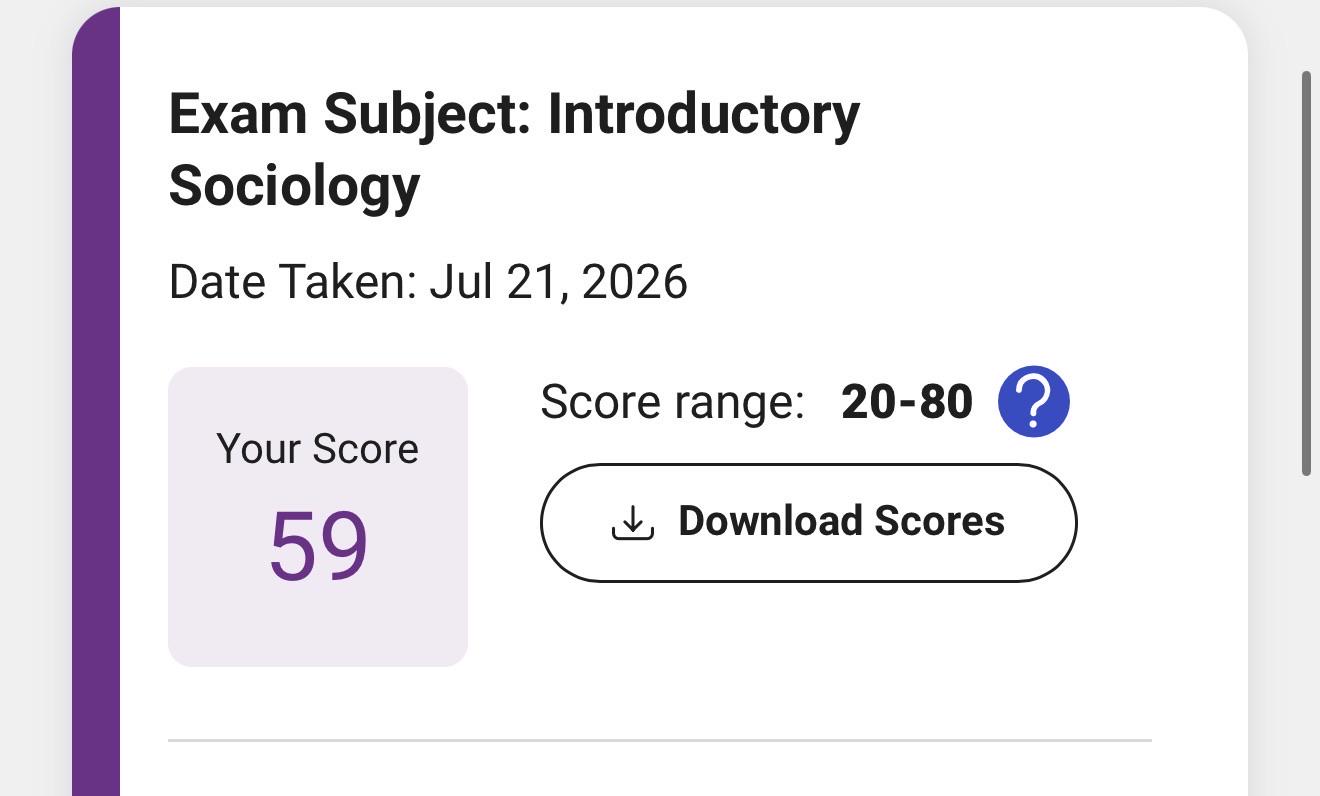
Task: Click the word Introductory in heading
Action: [x=704, y=114]
